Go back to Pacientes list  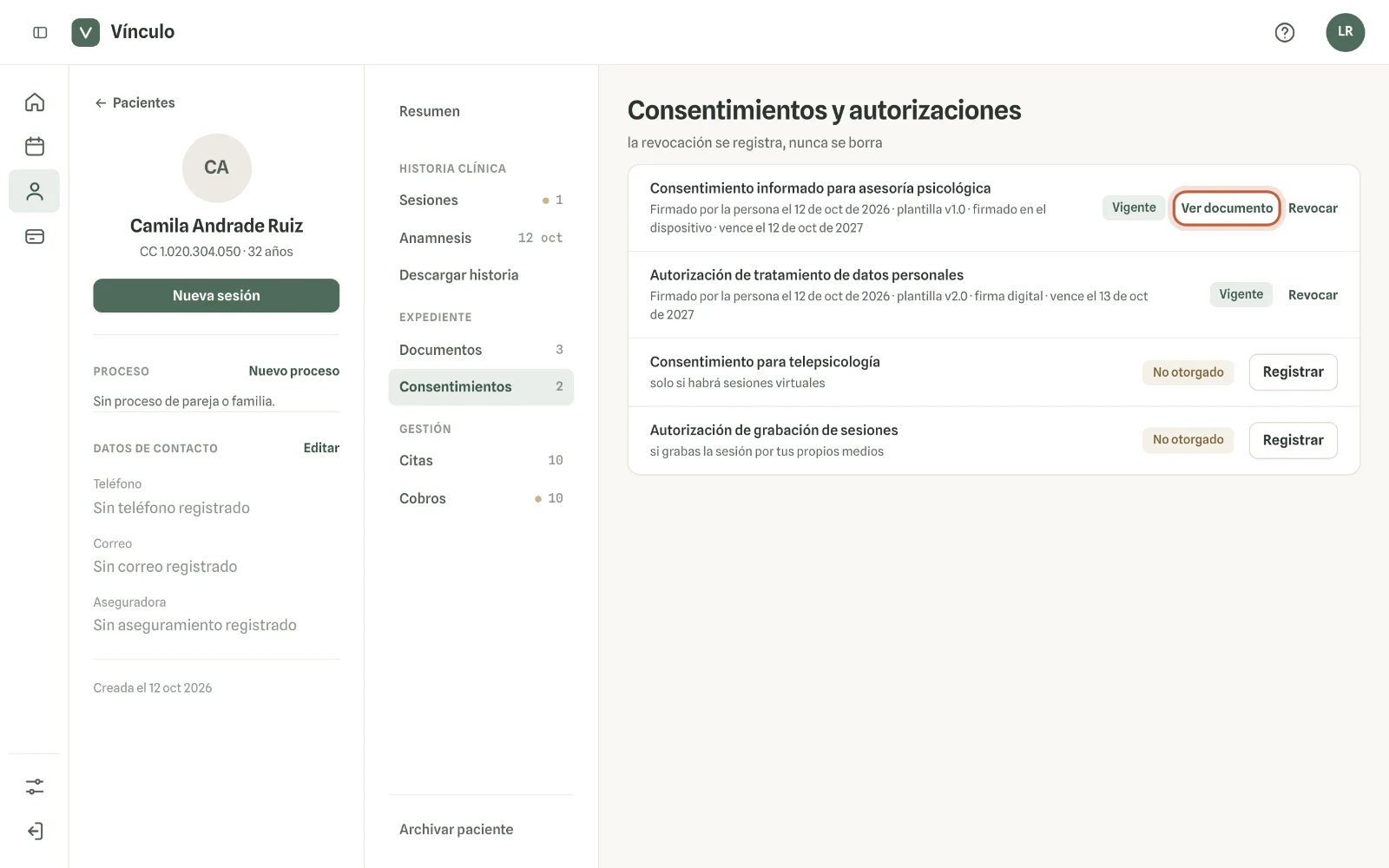click(135, 102)
